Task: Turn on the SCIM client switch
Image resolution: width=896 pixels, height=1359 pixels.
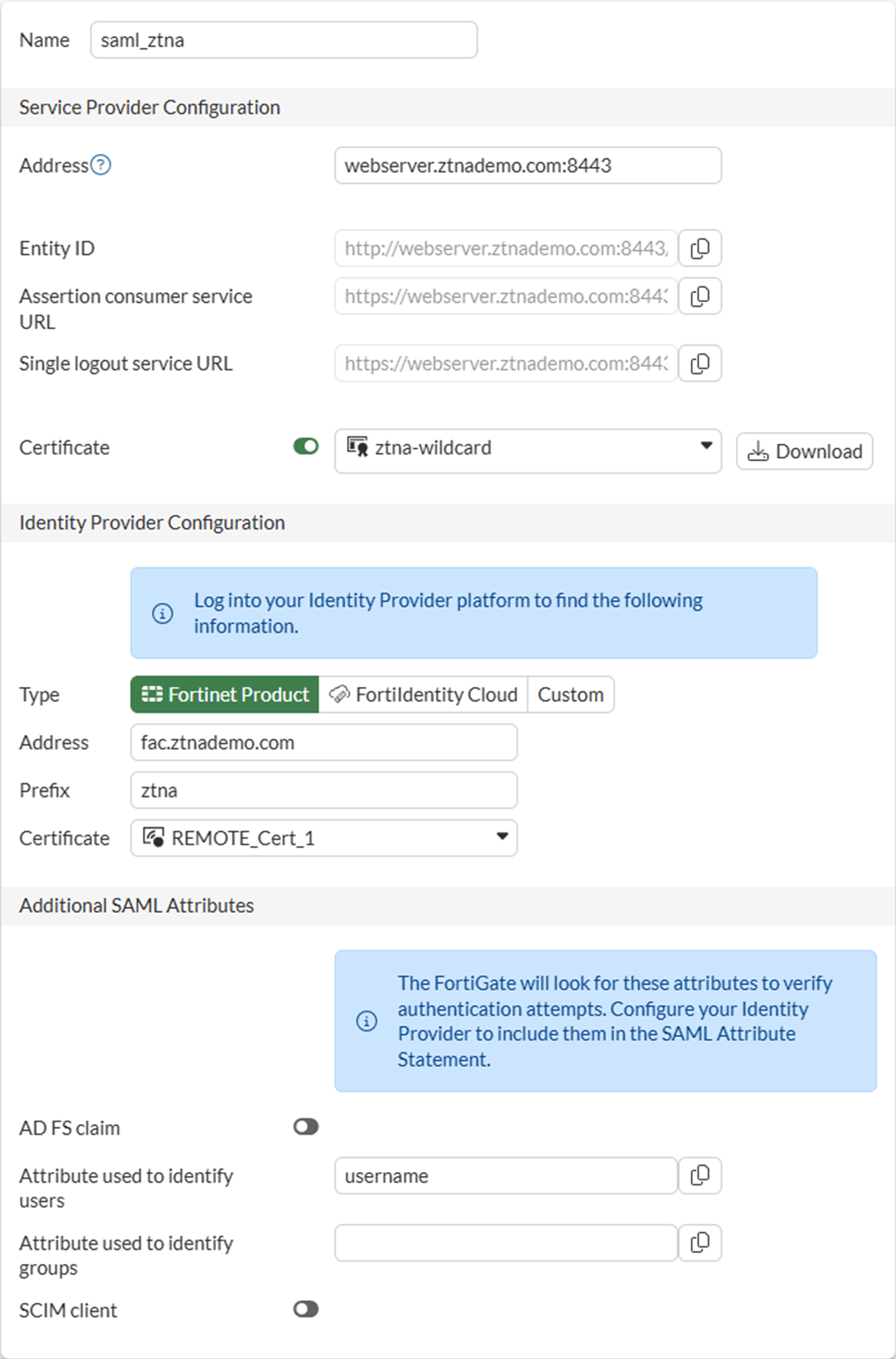Action: point(306,1309)
